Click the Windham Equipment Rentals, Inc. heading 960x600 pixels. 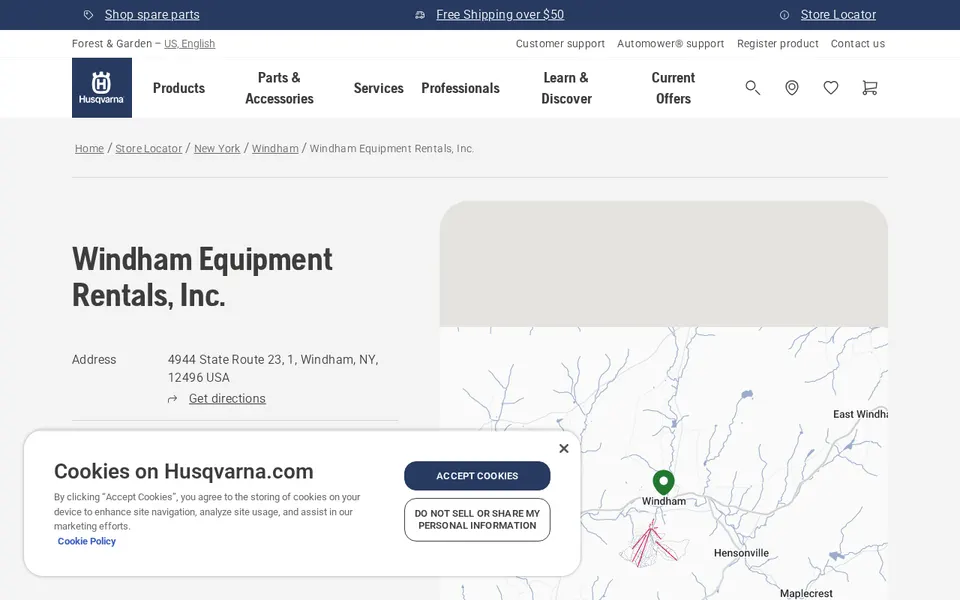(x=202, y=277)
